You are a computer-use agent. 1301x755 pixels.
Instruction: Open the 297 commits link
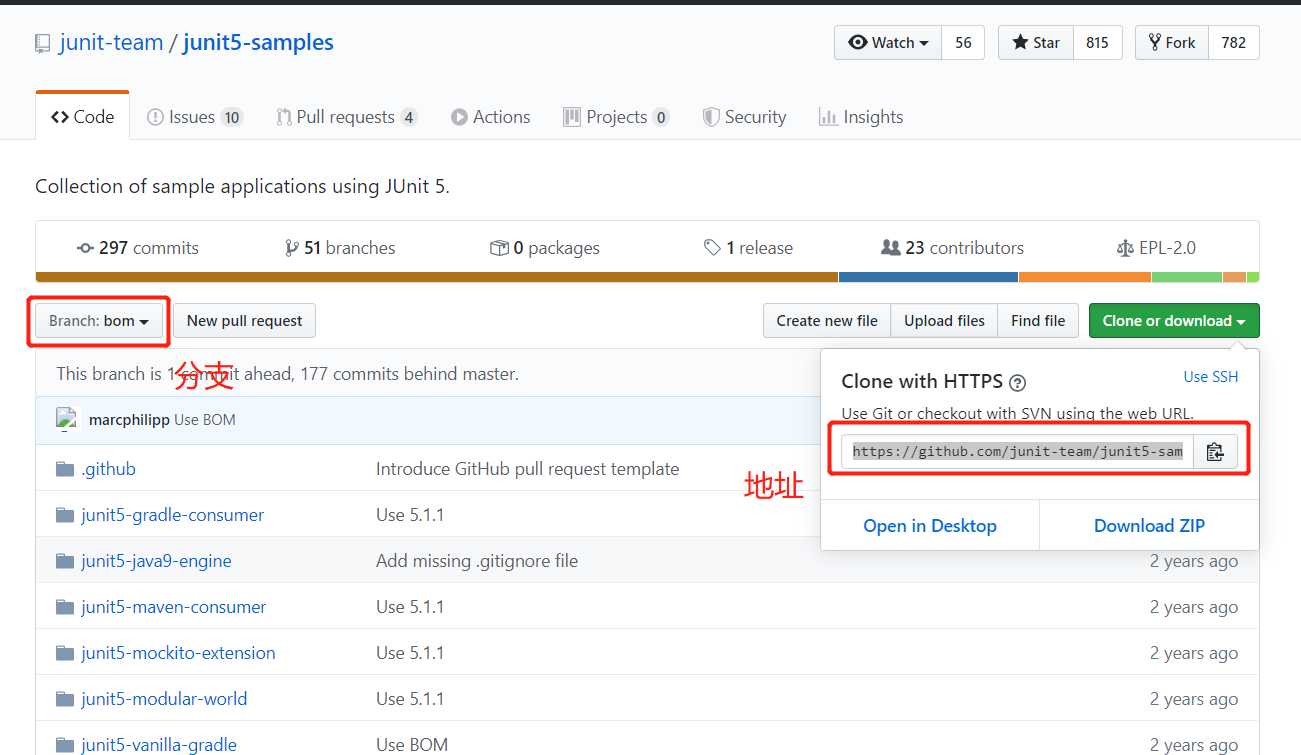coord(137,248)
